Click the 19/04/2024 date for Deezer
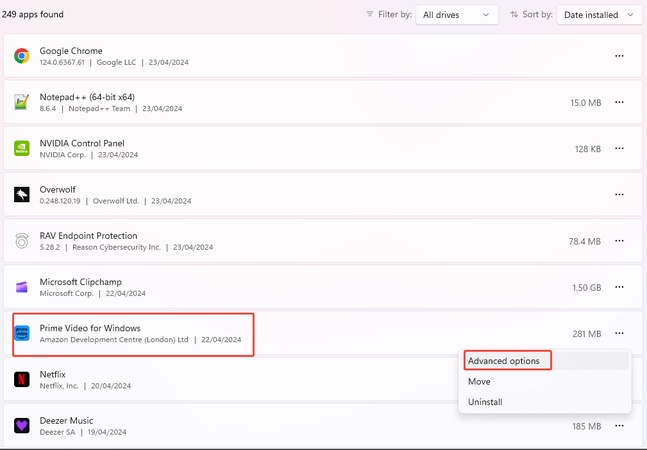 [106, 432]
